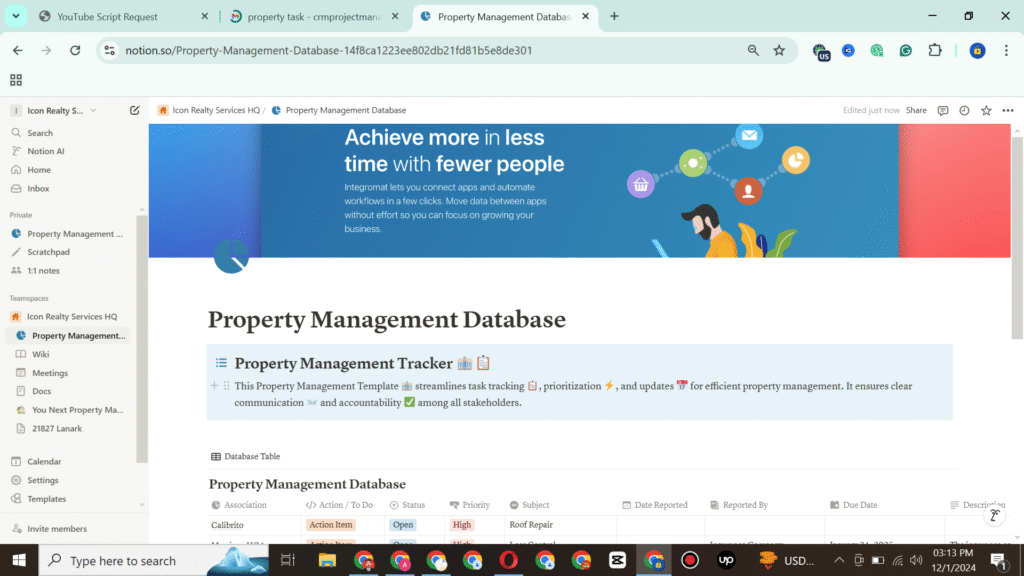This screenshot has width=1024, height=576.
Task: Open the 21827 Lanark page
Action: (57, 428)
